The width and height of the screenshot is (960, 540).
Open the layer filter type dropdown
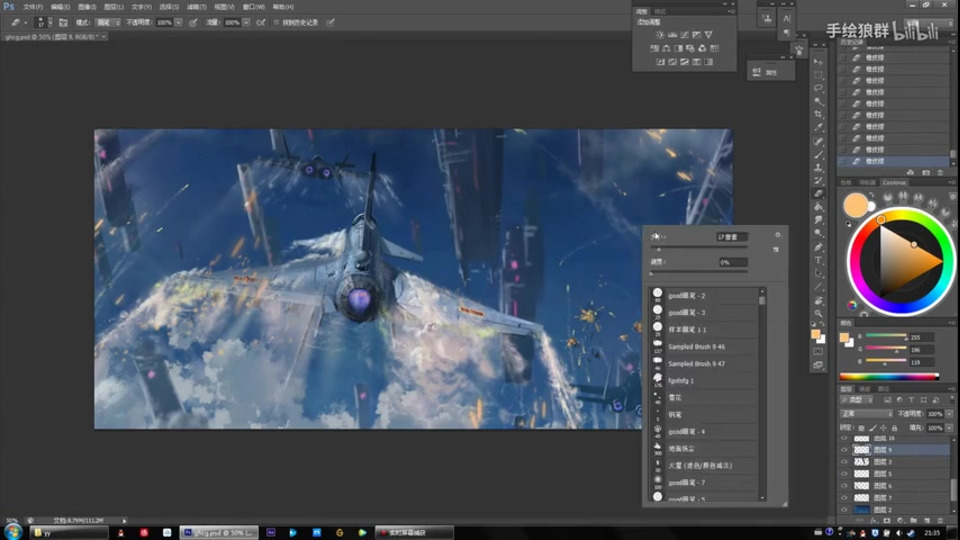point(857,400)
